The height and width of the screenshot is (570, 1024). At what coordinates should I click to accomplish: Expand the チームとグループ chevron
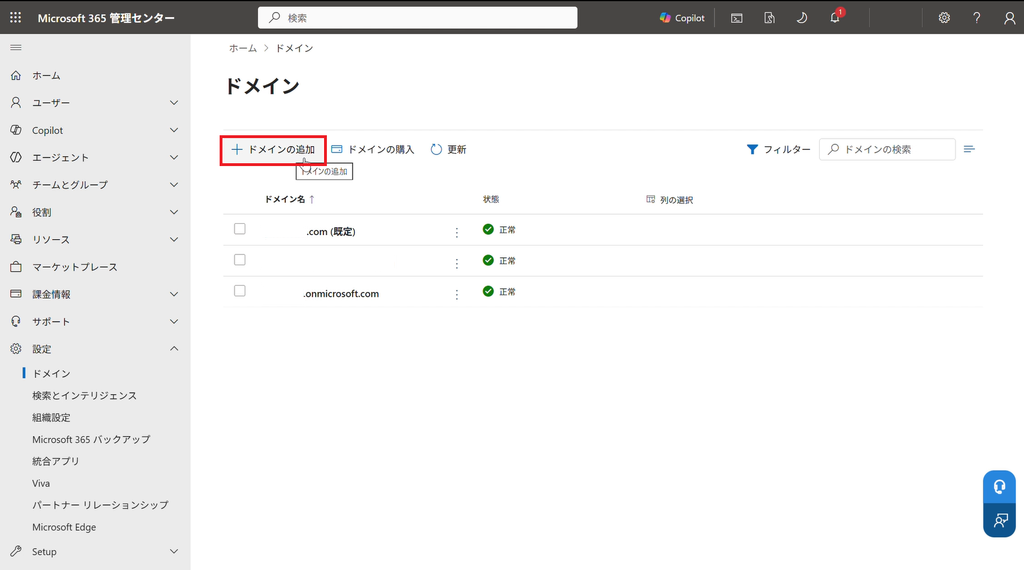pos(174,185)
